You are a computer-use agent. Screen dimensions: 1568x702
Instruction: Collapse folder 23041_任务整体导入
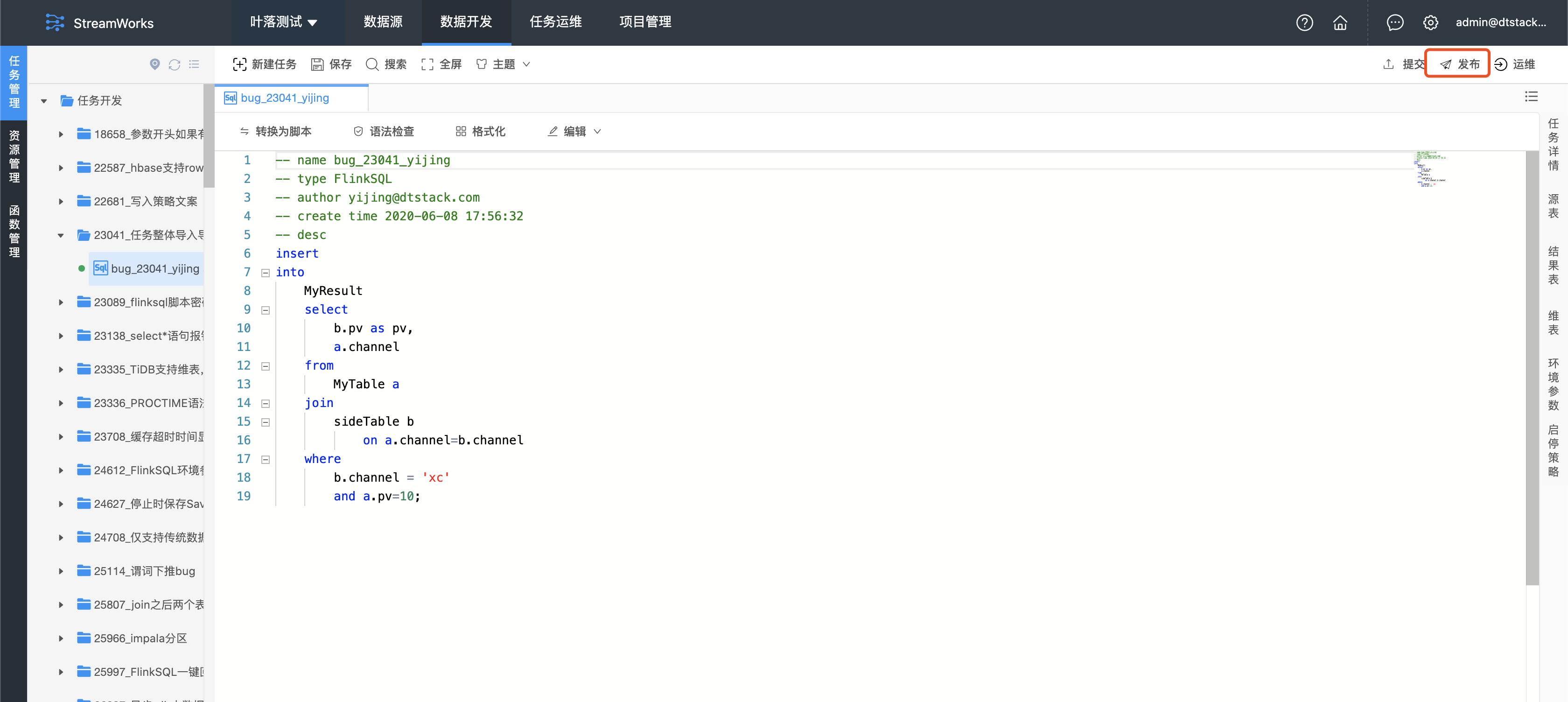(x=61, y=236)
